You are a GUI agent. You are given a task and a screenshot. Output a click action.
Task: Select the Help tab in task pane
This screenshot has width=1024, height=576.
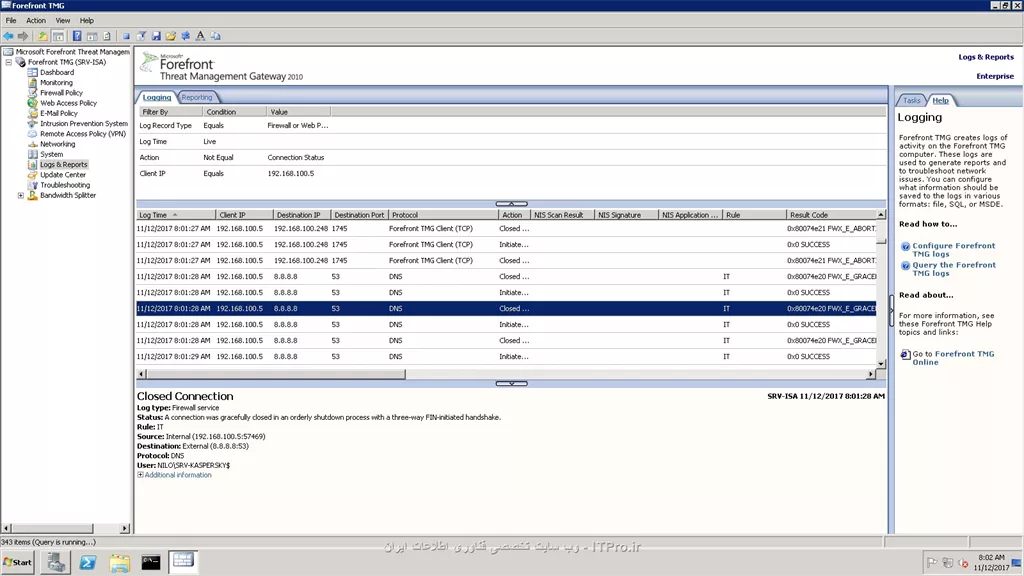(x=940, y=101)
